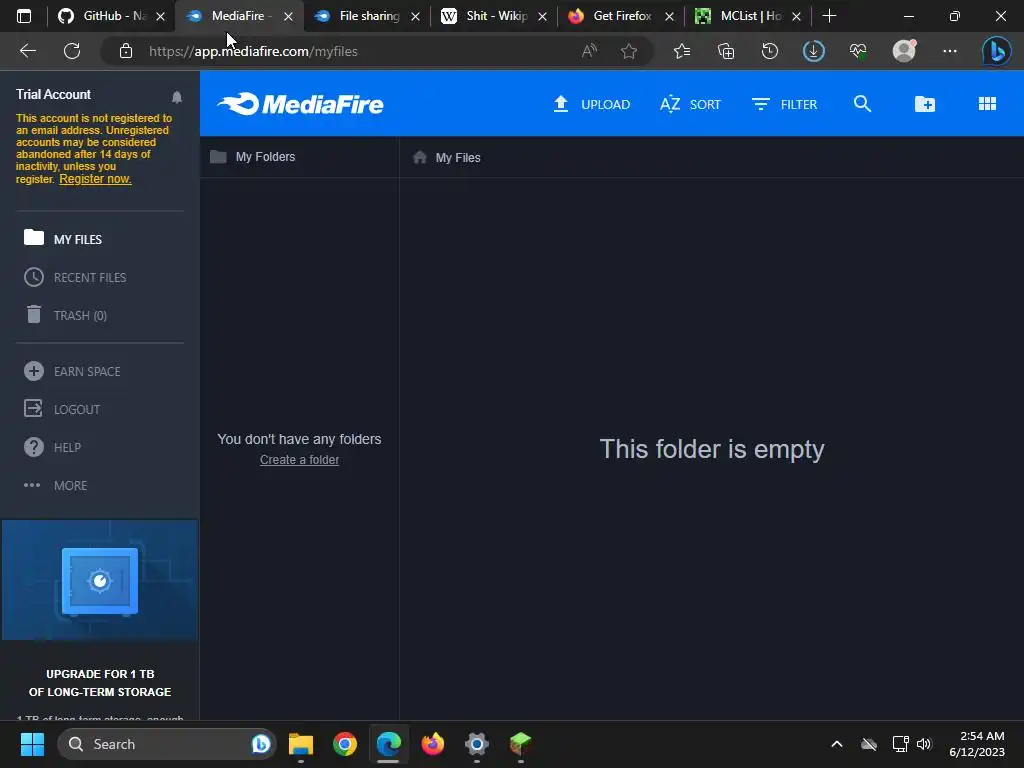Switch to grid view icon
The height and width of the screenshot is (768, 1024).
(987, 104)
